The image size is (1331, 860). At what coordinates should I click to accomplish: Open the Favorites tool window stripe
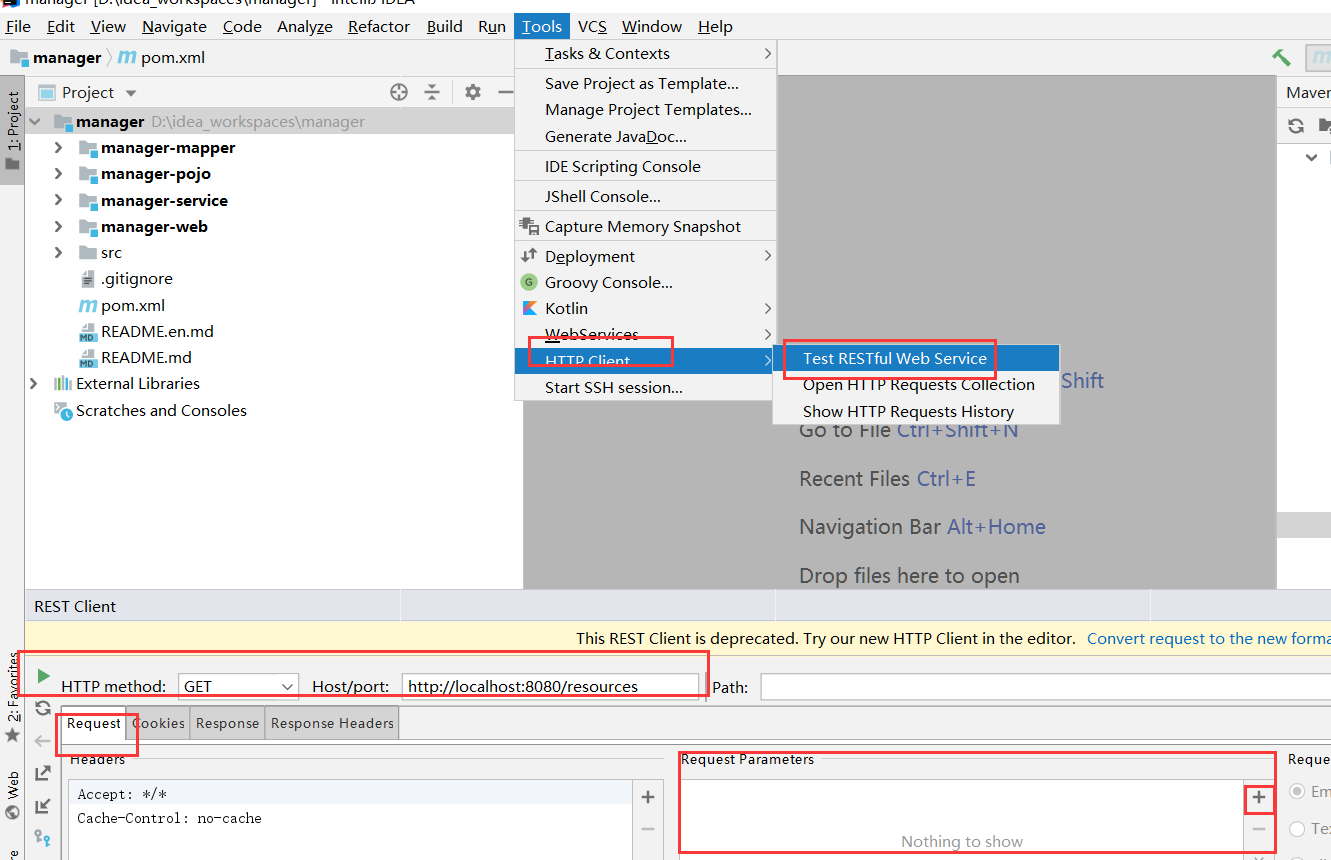[13, 698]
